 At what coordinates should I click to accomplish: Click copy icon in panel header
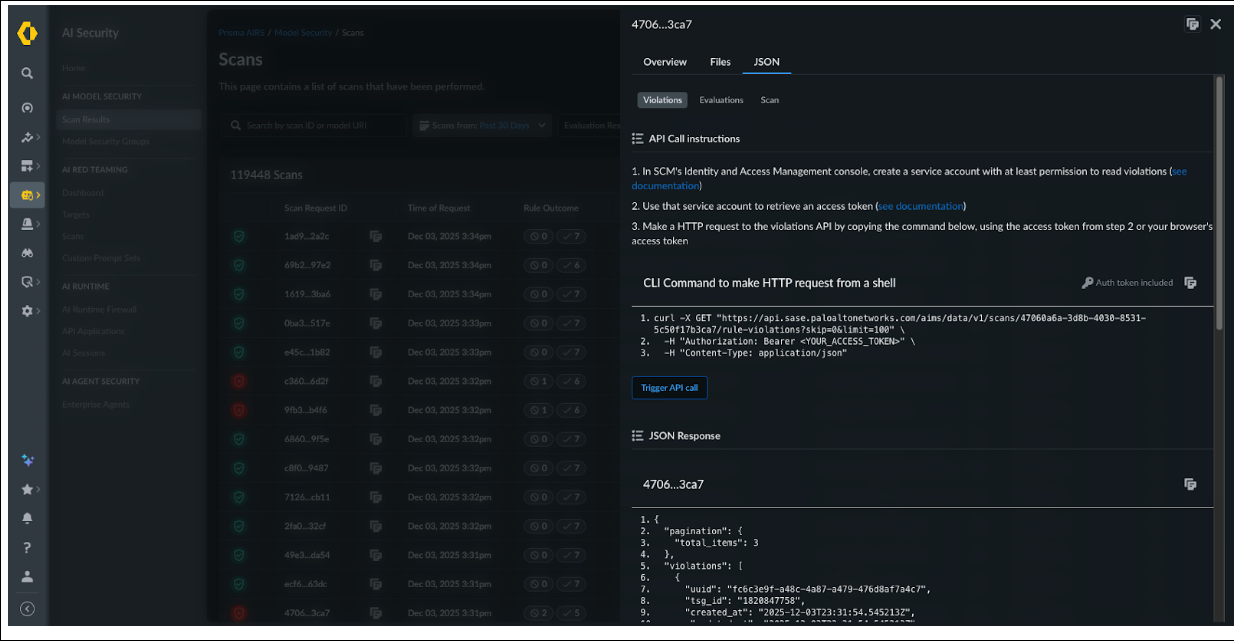tap(1192, 24)
